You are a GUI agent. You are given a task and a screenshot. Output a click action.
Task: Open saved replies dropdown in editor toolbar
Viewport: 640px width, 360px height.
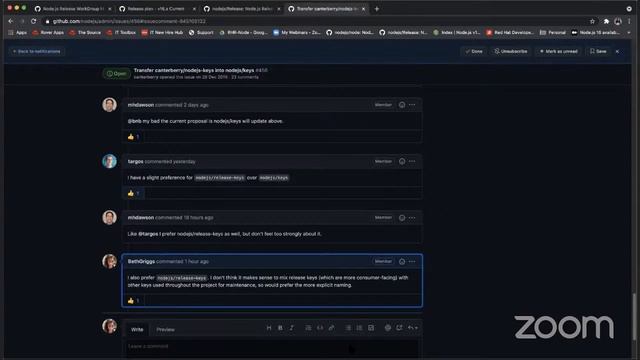point(413,328)
